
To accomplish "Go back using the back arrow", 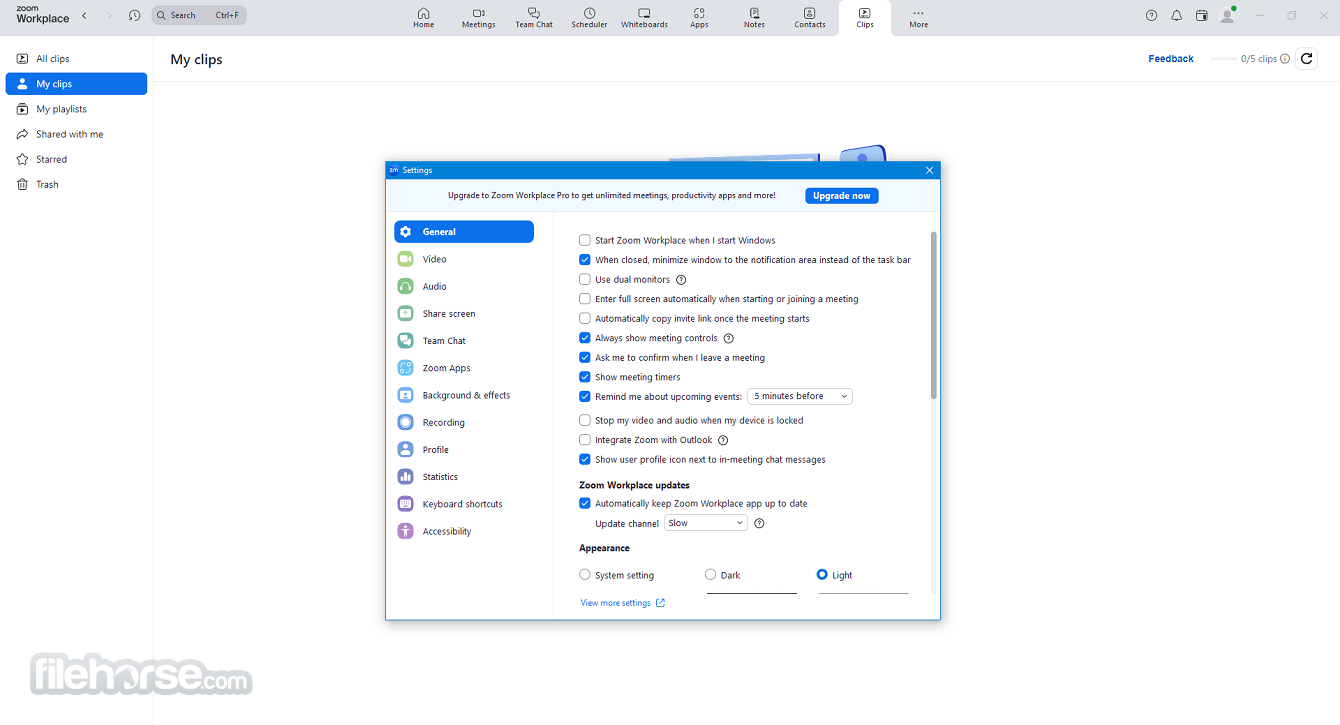I will coord(84,15).
